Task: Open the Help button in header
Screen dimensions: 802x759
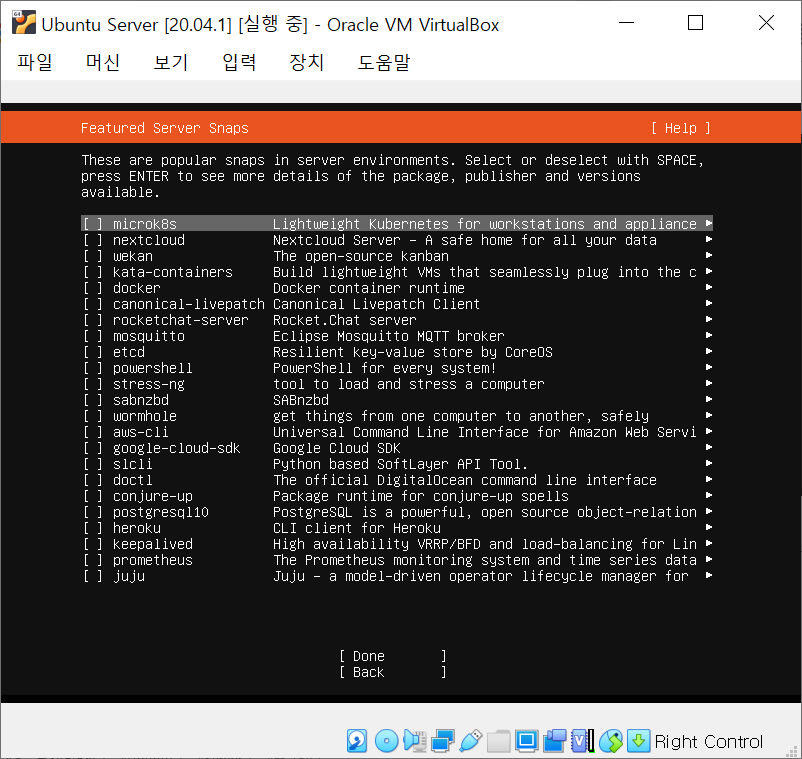Action: coord(681,128)
